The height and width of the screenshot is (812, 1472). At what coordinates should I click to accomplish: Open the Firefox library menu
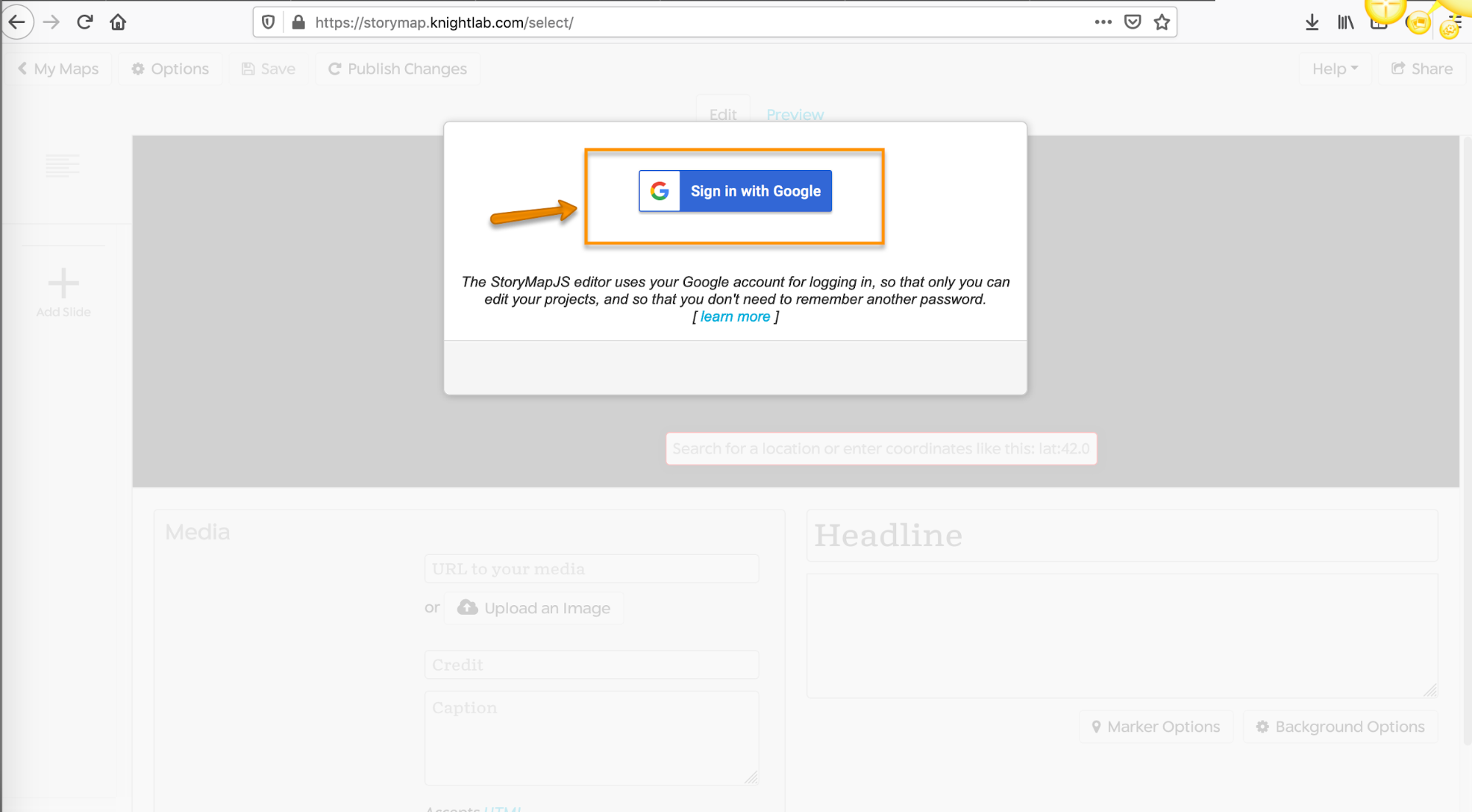(1345, 22)
